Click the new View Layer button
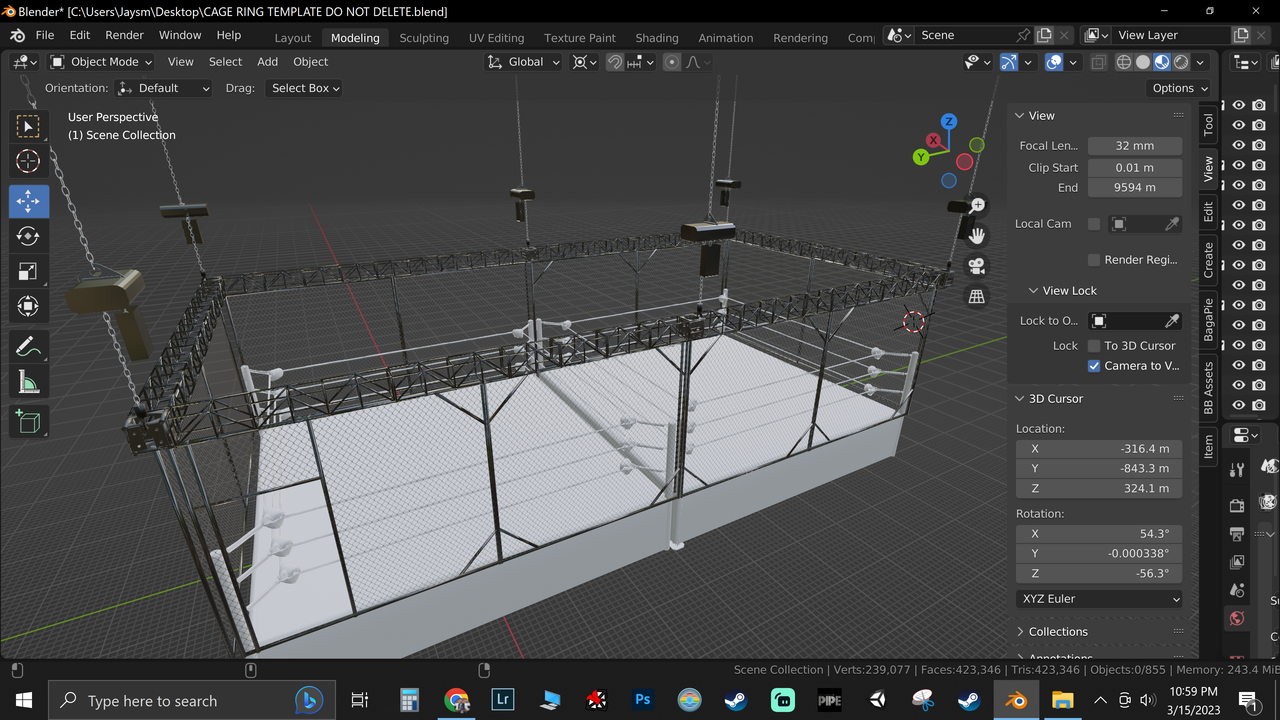 pos(1241,35)
